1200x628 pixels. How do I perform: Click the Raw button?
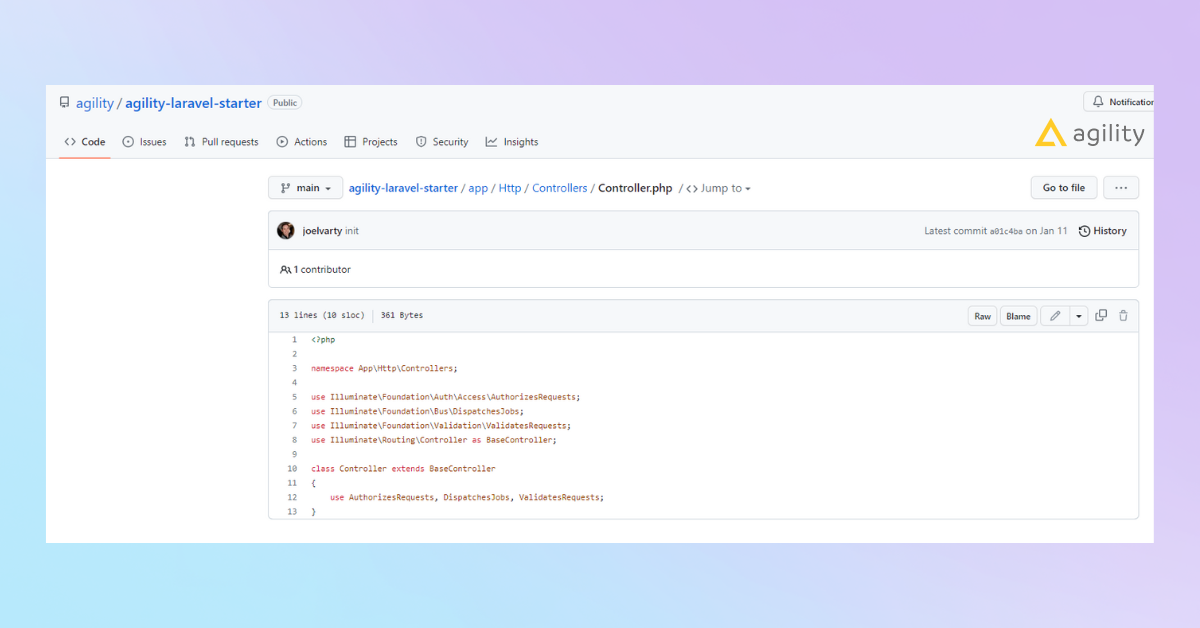982,316
